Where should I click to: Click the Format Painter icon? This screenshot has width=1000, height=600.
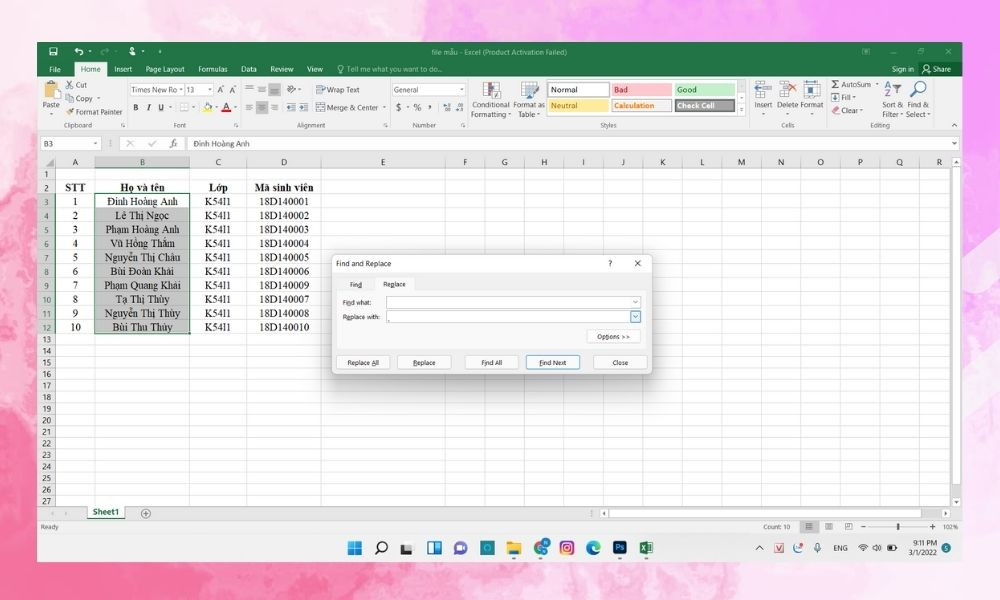tap(70, 112)
